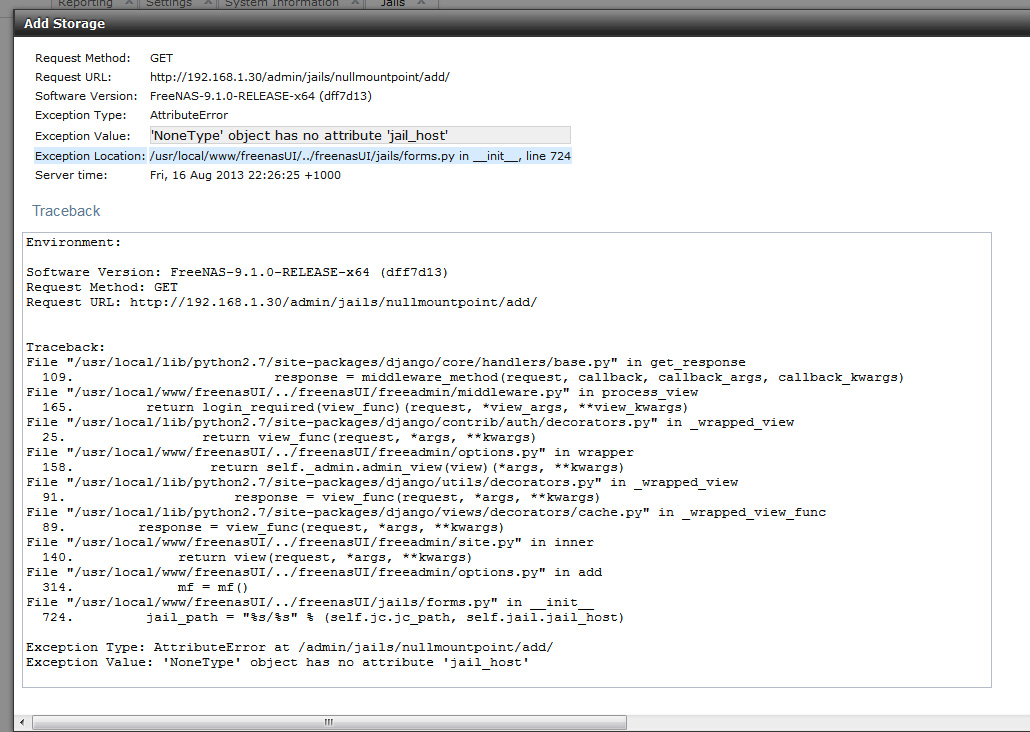Click the traceback line for freeadmin/site.py in inner
The height and width of the screenshot is (732, 1030).
point(310,542)
